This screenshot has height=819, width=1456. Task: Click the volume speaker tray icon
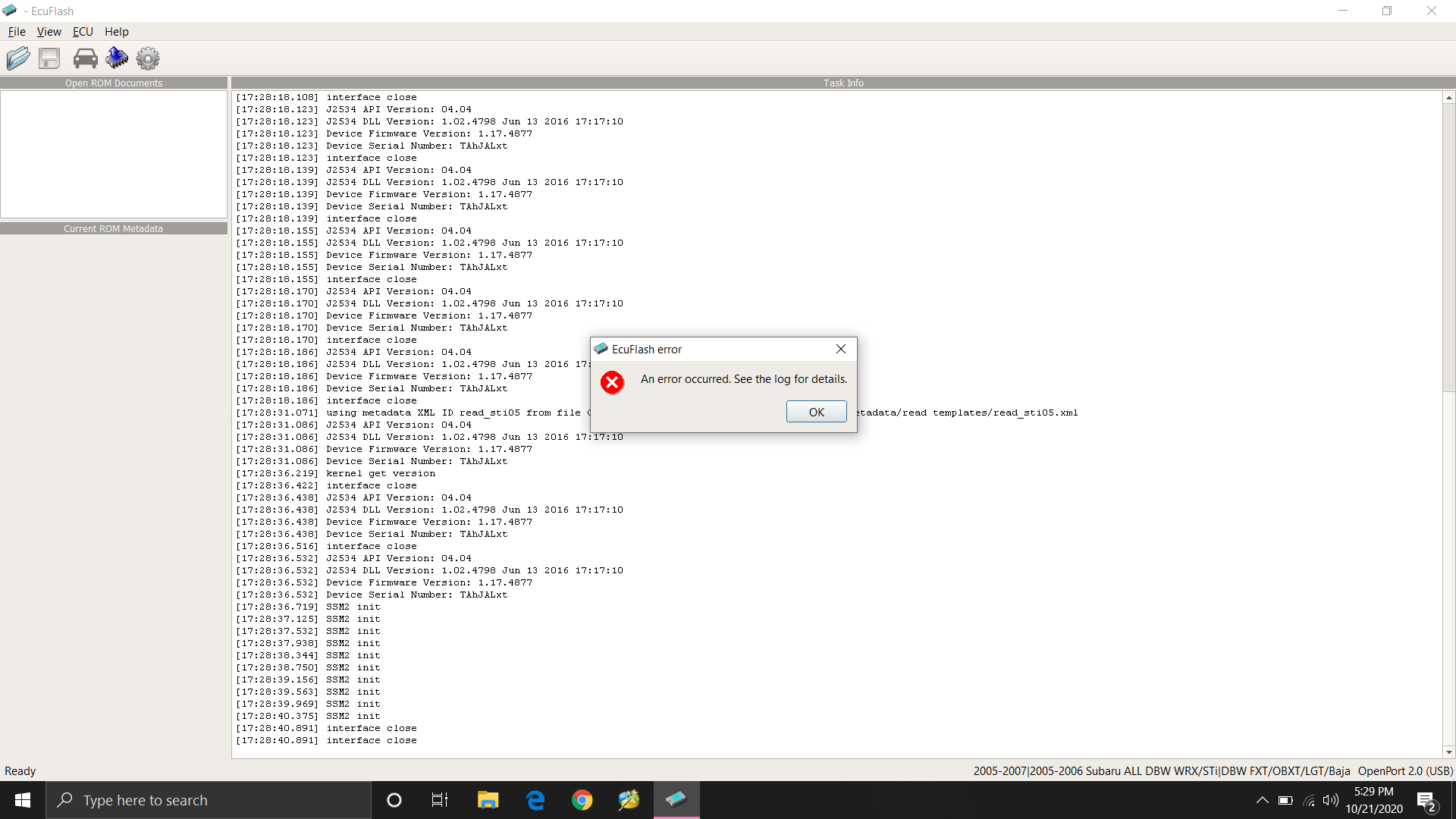point(1331,800)
